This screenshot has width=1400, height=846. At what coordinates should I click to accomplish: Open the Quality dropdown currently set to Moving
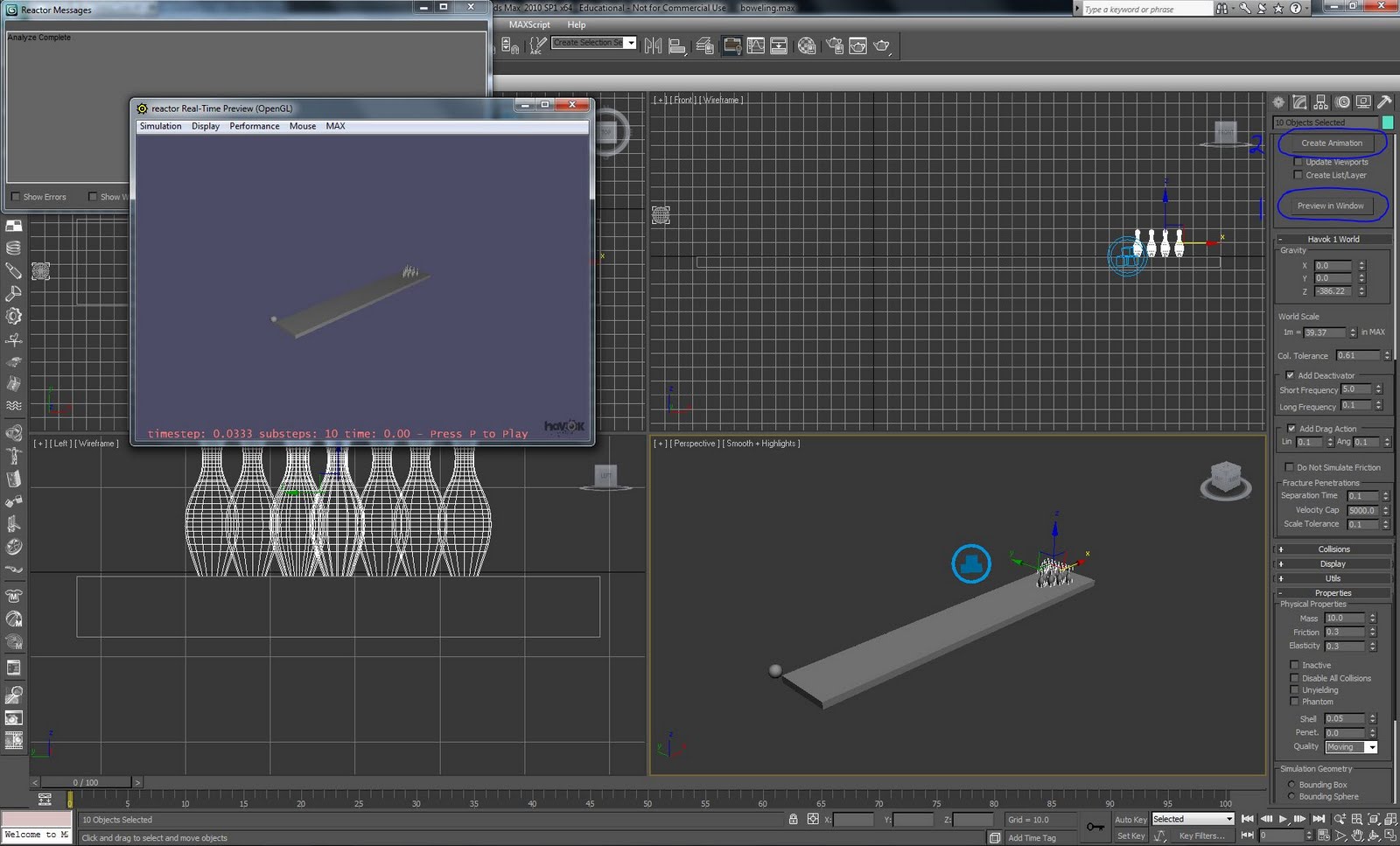1370,746
